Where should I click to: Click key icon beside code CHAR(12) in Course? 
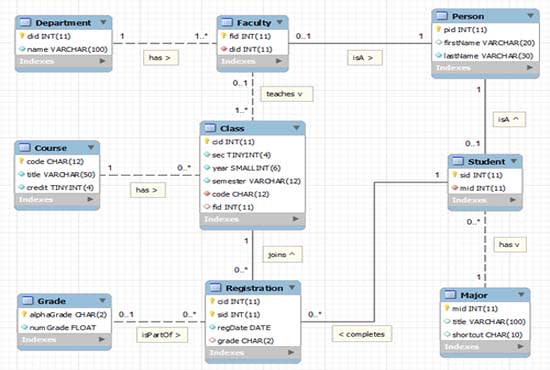(21, 161)
